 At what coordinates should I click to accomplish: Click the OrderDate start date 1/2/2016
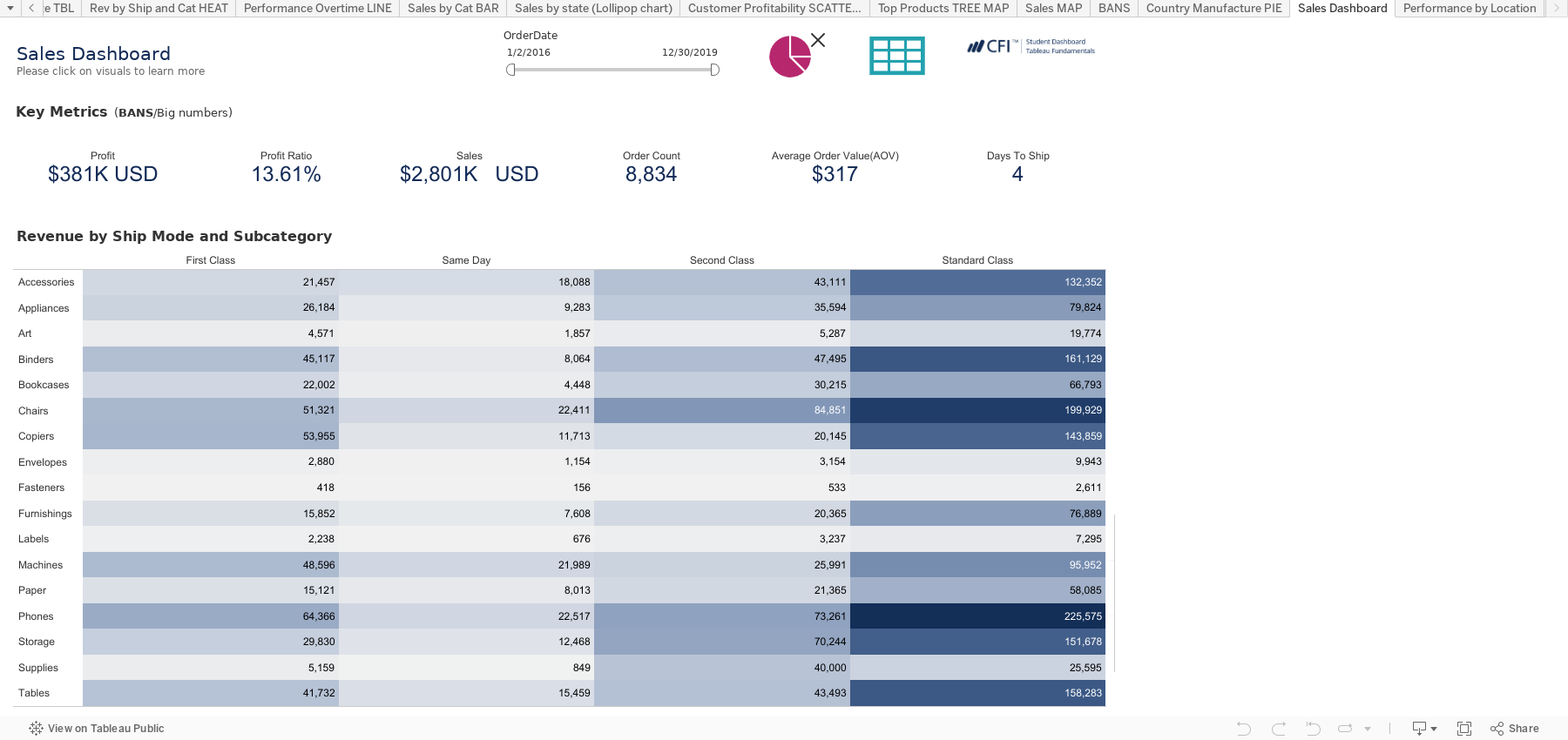(529, 52)
